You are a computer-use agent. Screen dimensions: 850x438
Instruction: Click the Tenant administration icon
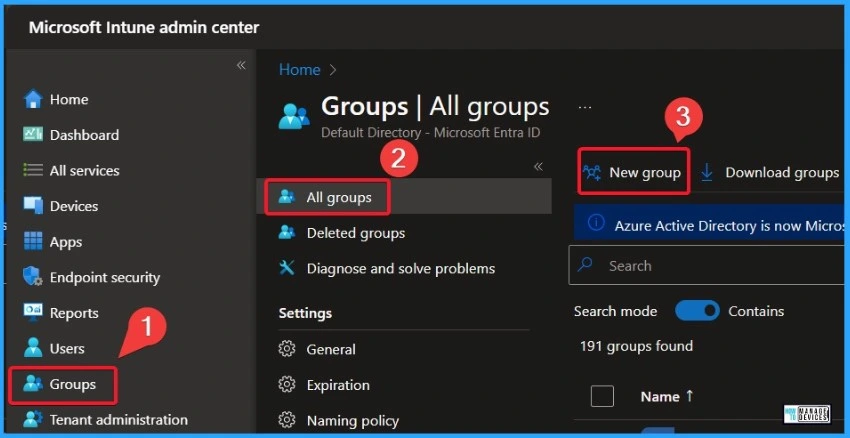pos(33,420)
